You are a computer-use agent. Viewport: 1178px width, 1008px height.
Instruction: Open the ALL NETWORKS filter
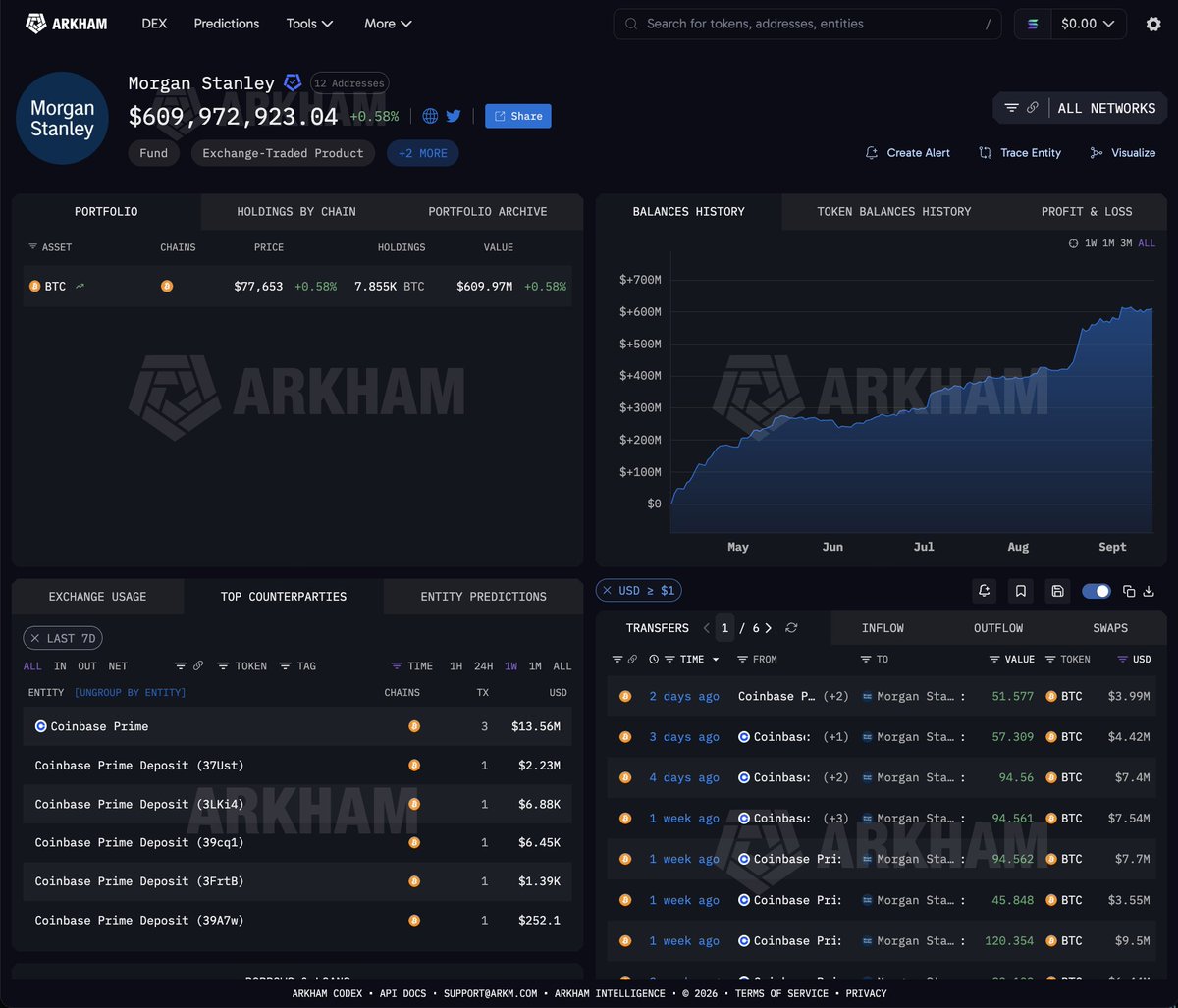[1081, 108]
